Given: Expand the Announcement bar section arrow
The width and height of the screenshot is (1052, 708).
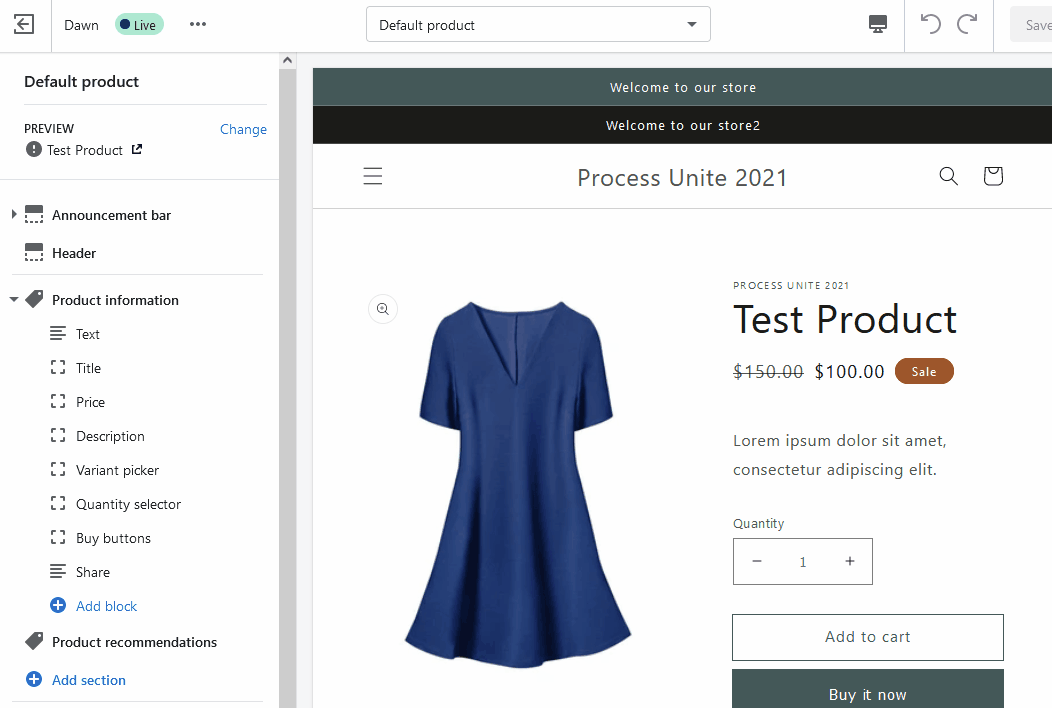Looking at the screenshot, I should tap(13, 214).
